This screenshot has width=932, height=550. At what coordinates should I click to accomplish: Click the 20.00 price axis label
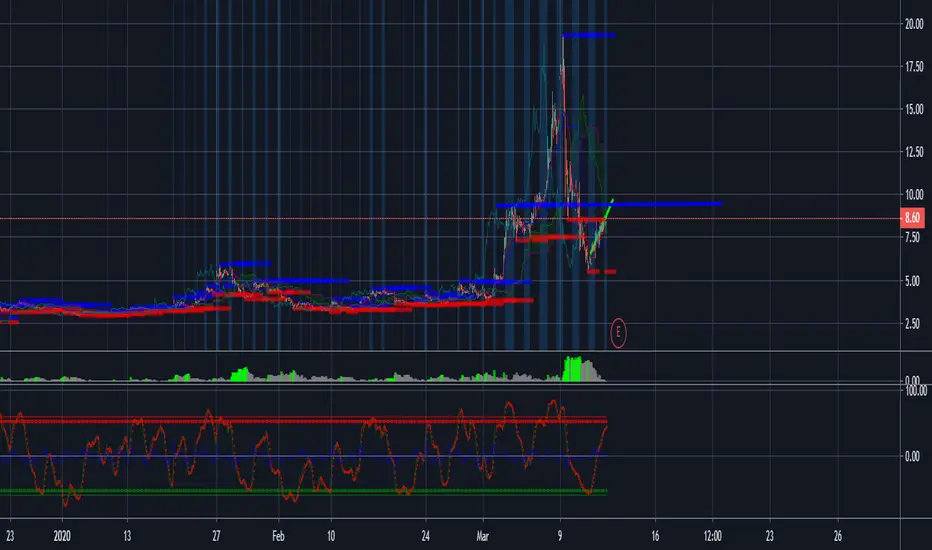[914, 24]
